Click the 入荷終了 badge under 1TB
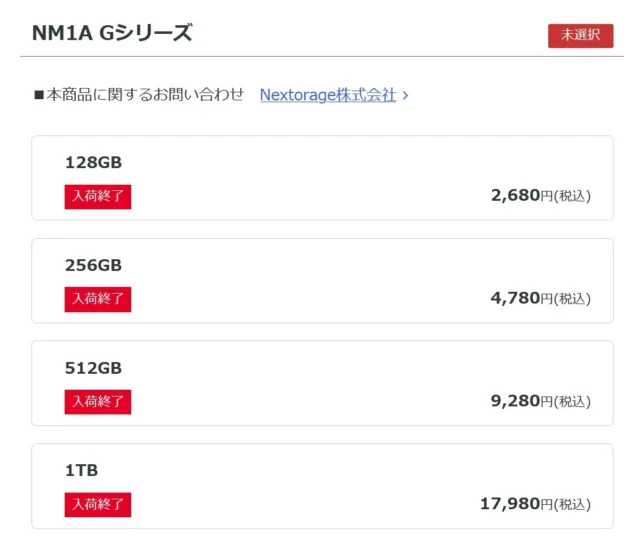Viewport: 640px width, 548px height. tap(98, 504)
